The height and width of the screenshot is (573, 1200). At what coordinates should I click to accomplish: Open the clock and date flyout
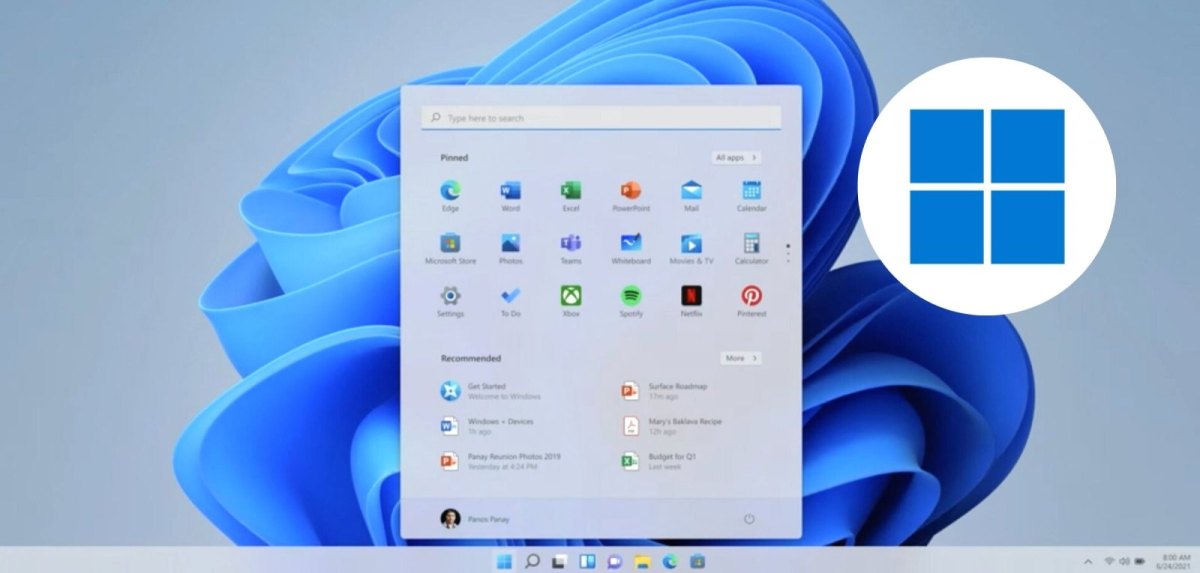point(1176,561)
